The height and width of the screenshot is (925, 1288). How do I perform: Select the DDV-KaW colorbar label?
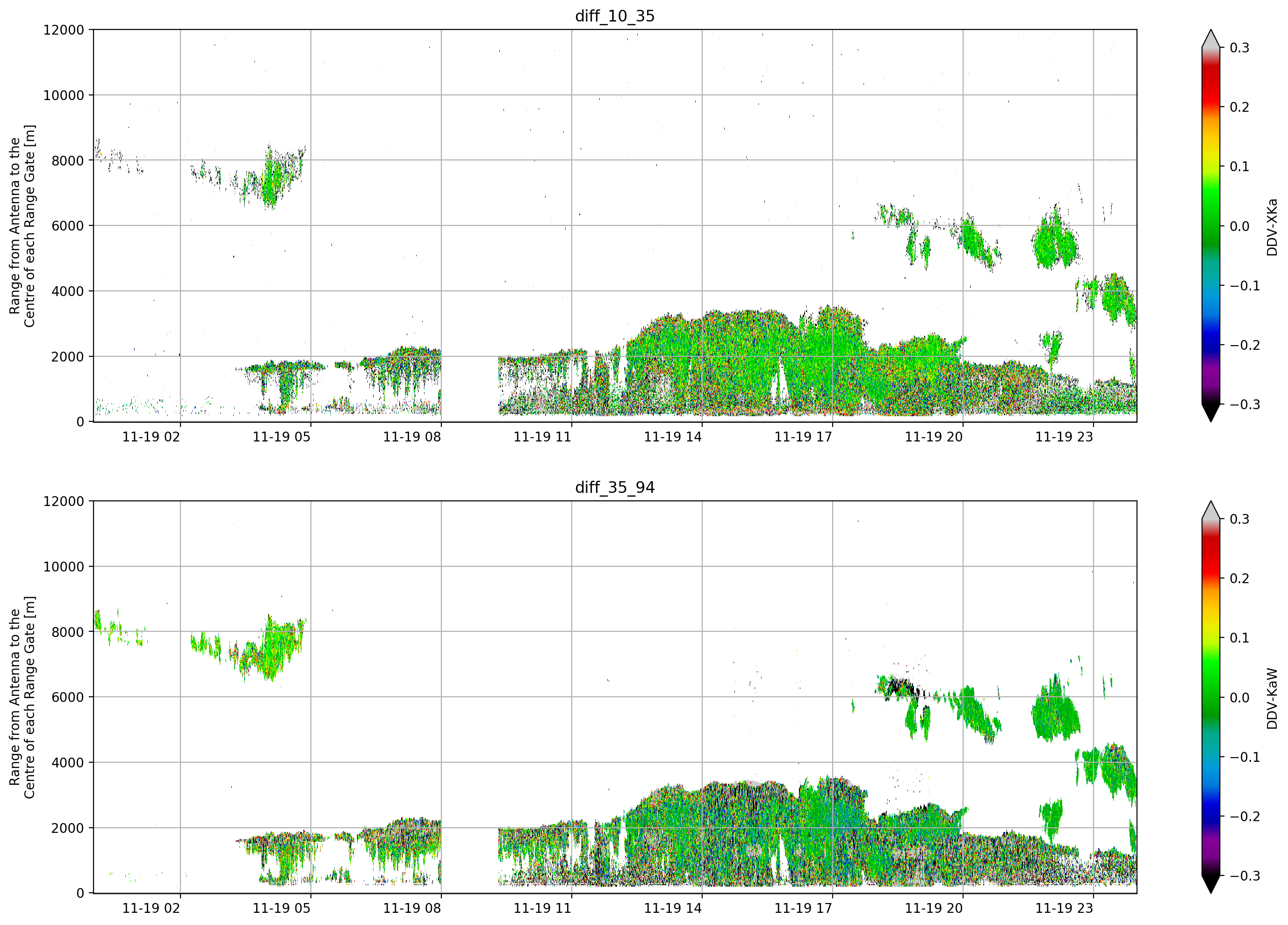[x=1272, y=698]
